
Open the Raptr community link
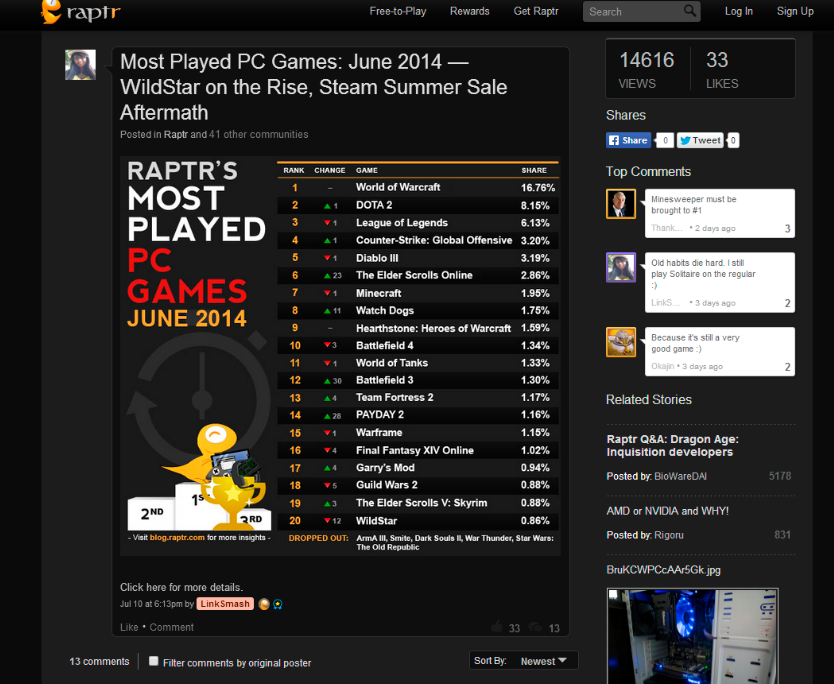click(x=176, y=135)
